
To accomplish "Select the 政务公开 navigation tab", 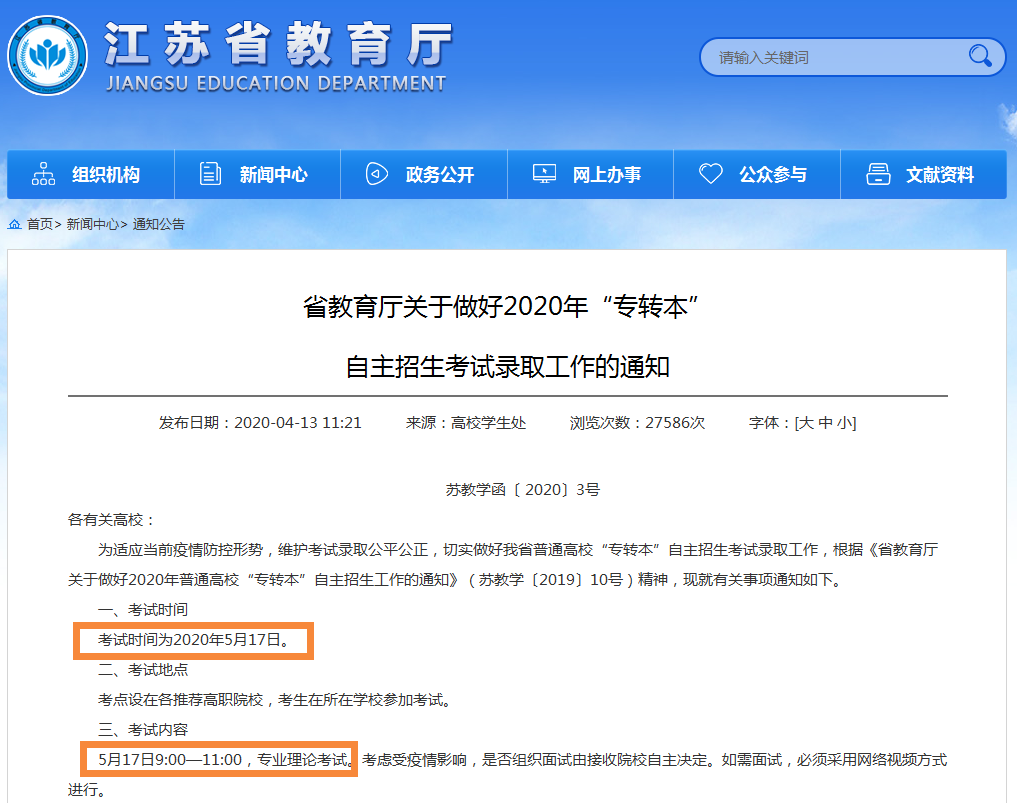I will [440, 175].
